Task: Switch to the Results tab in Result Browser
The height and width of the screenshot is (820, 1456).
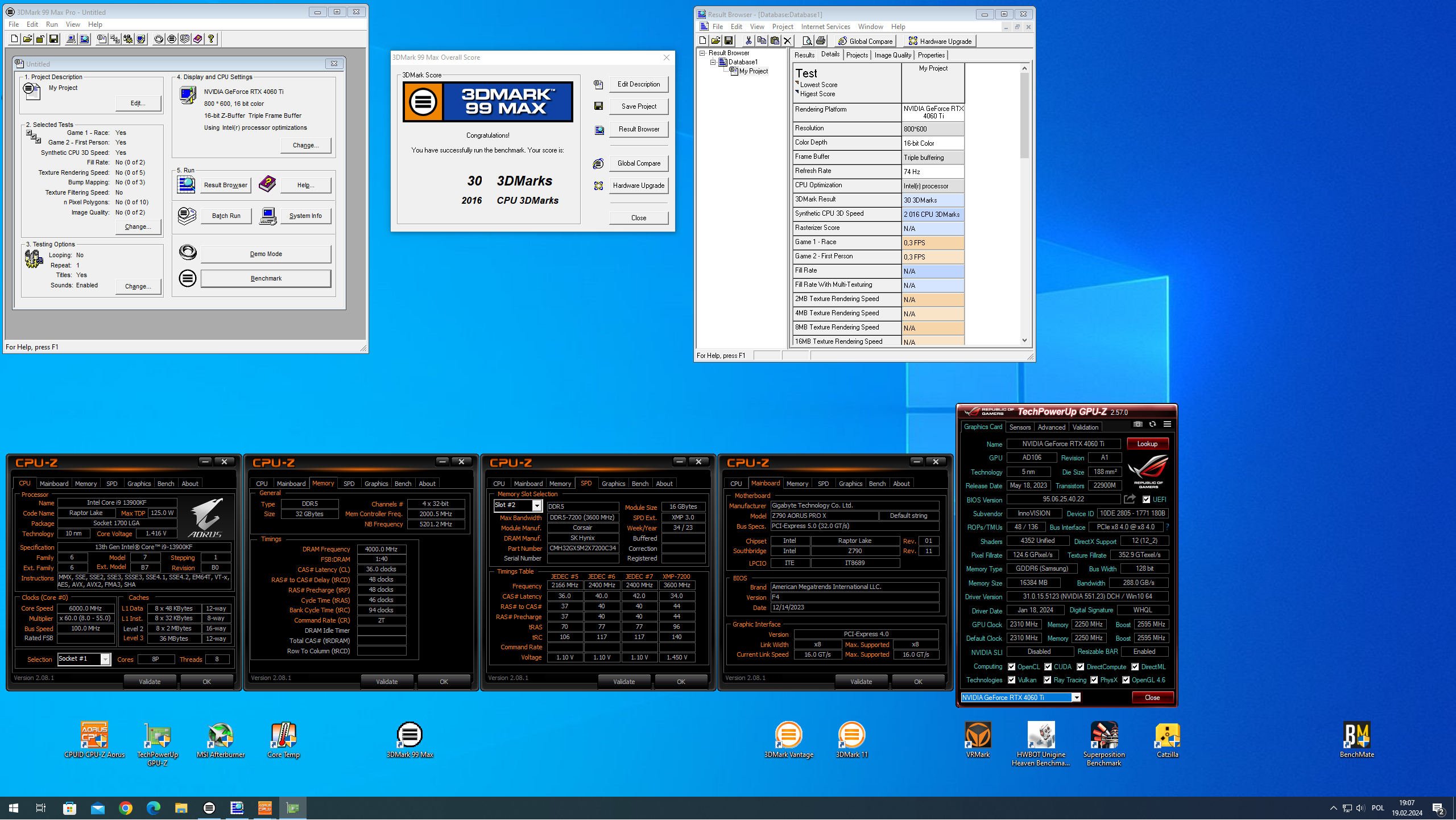Action: pyautogui.click(x=804, y=55)
